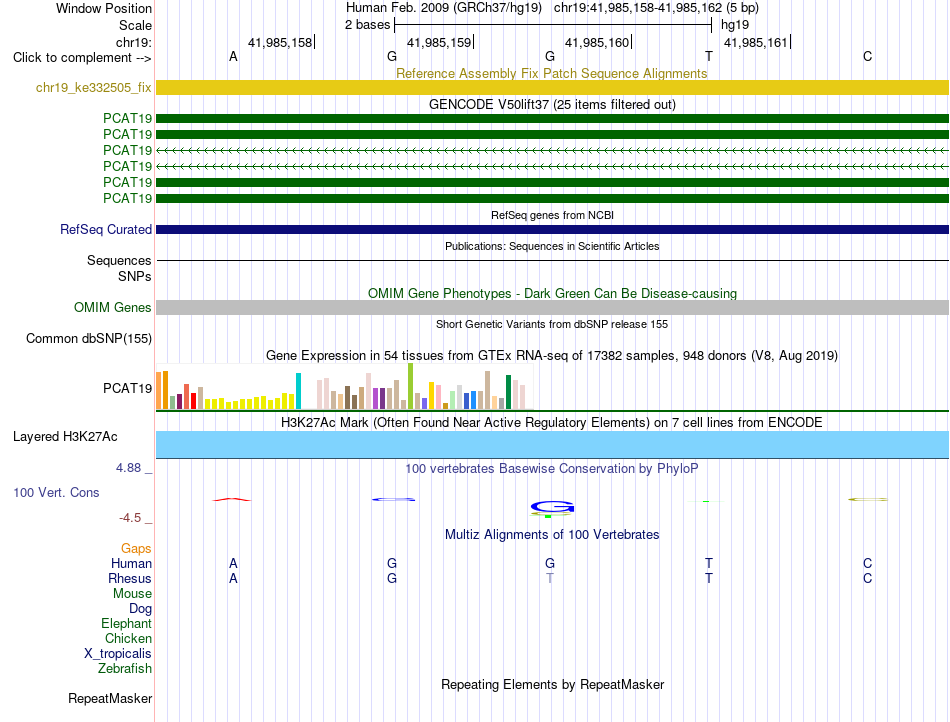
Task: Select the dark blue RefSeq Curated bar
Action: (x=552, y=230)
